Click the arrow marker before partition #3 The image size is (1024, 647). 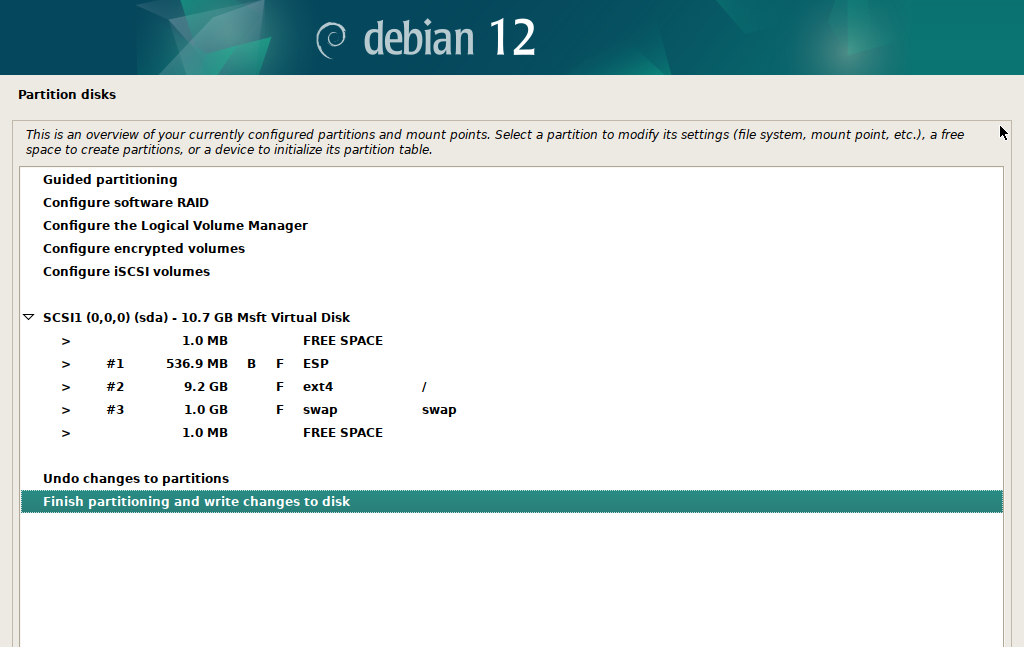pyautogui.click(x=66, y=410)
